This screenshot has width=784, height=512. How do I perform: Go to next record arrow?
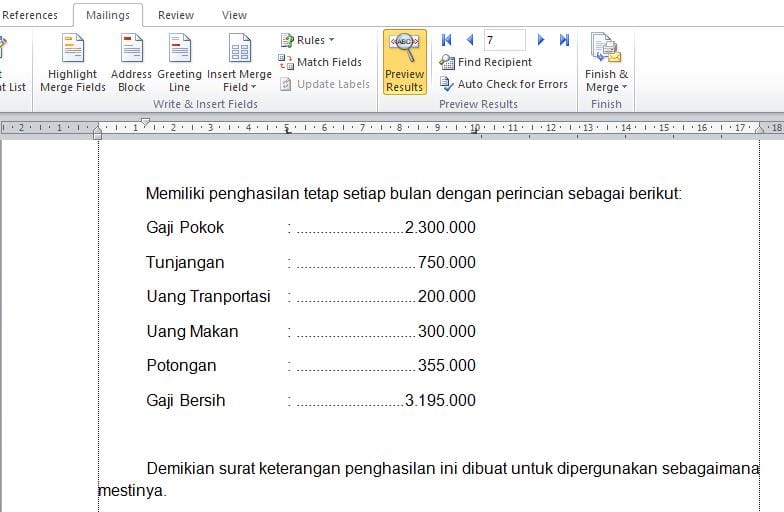541,40
